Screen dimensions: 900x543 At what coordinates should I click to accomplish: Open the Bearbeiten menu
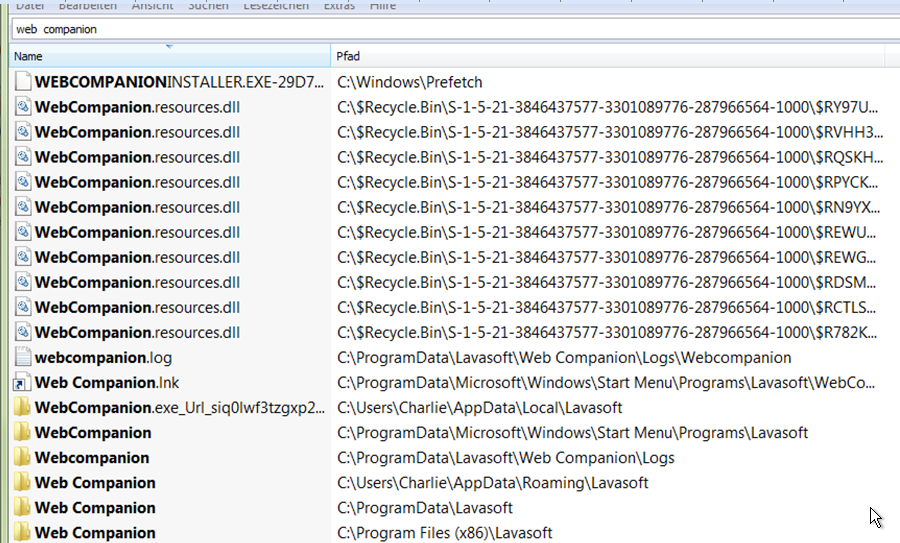tap(88, 5)
